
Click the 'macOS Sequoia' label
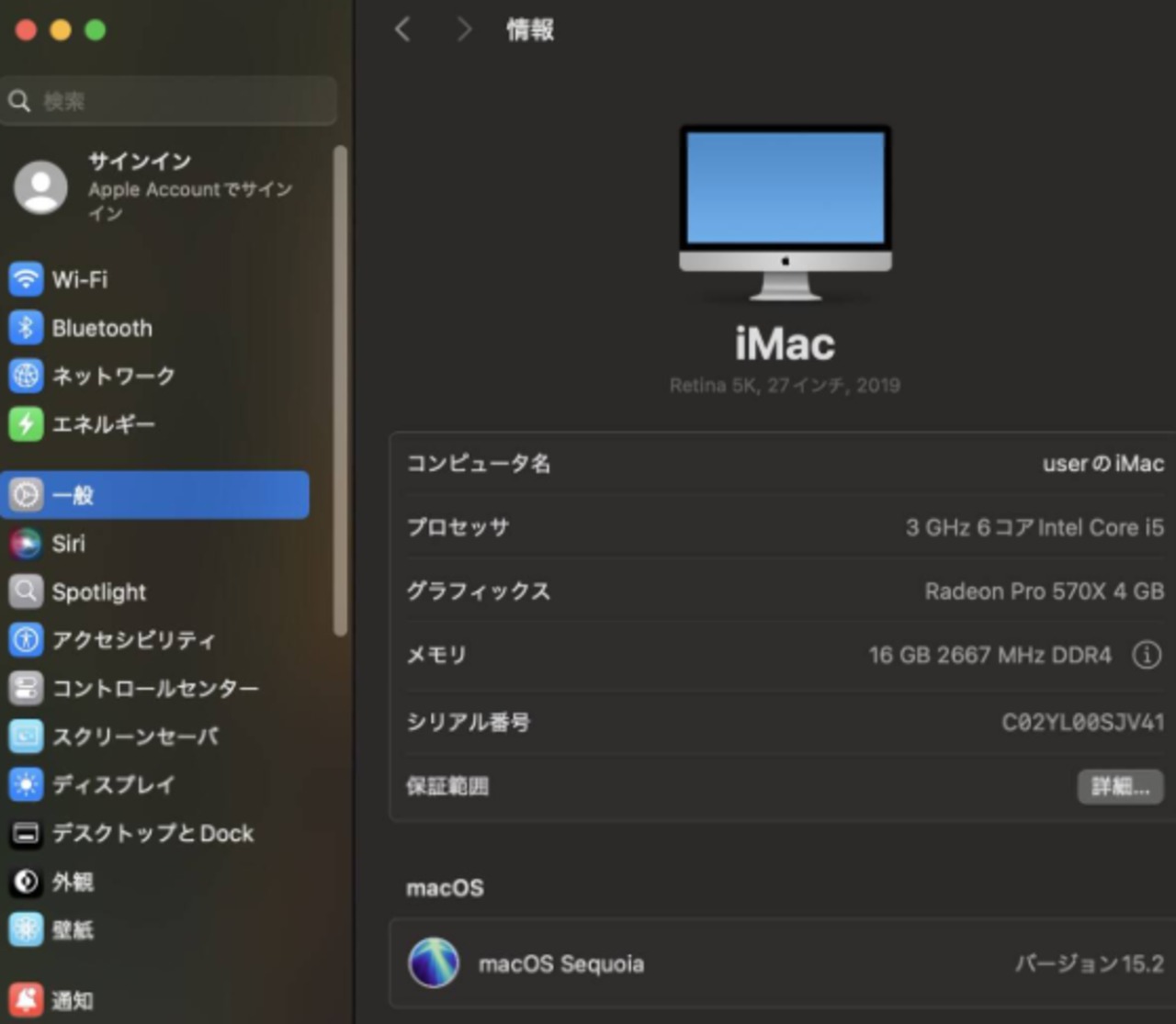[561, 963]
